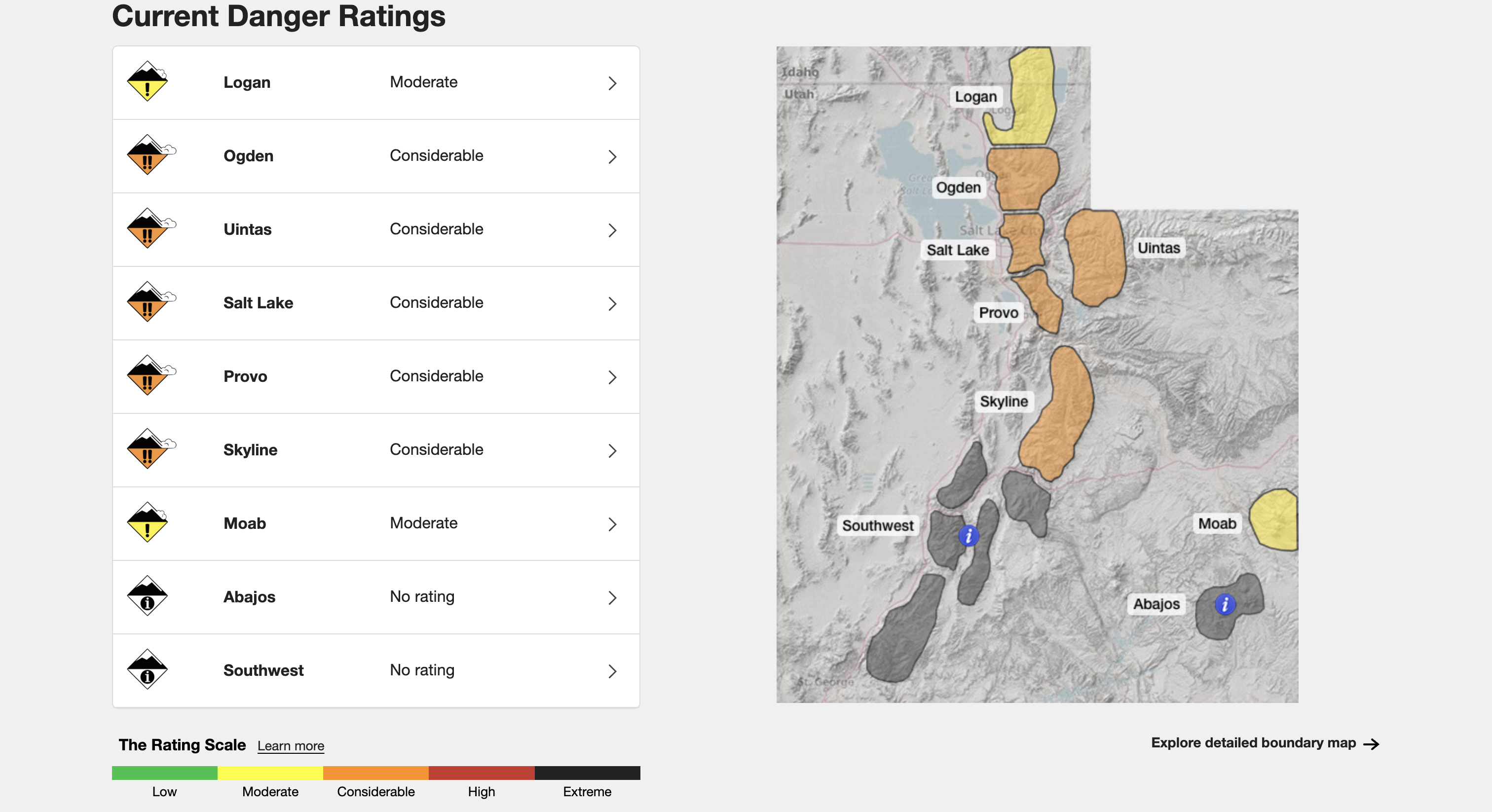Click the Ogden considerable danger diamond icon
Image resolution: width=1492 pixels, height=812 pixels.
(148, 155)
